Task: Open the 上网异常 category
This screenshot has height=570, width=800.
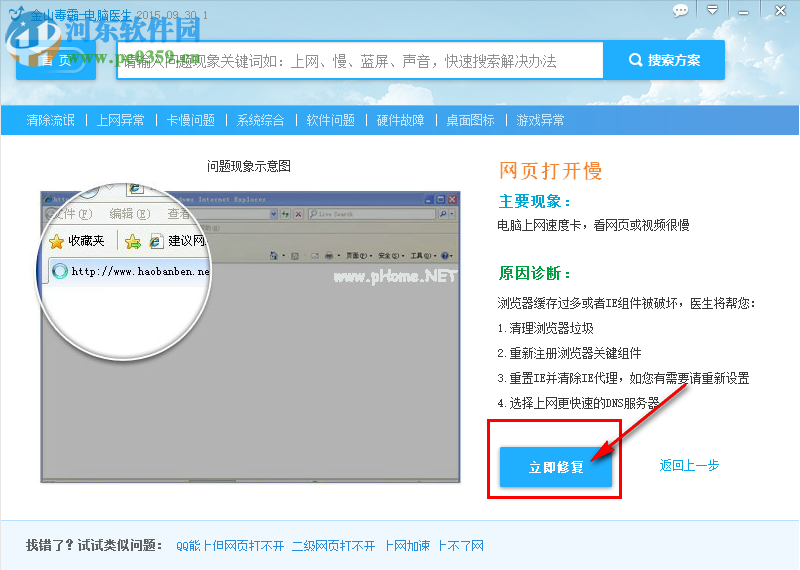Action: tap(120, 120)
